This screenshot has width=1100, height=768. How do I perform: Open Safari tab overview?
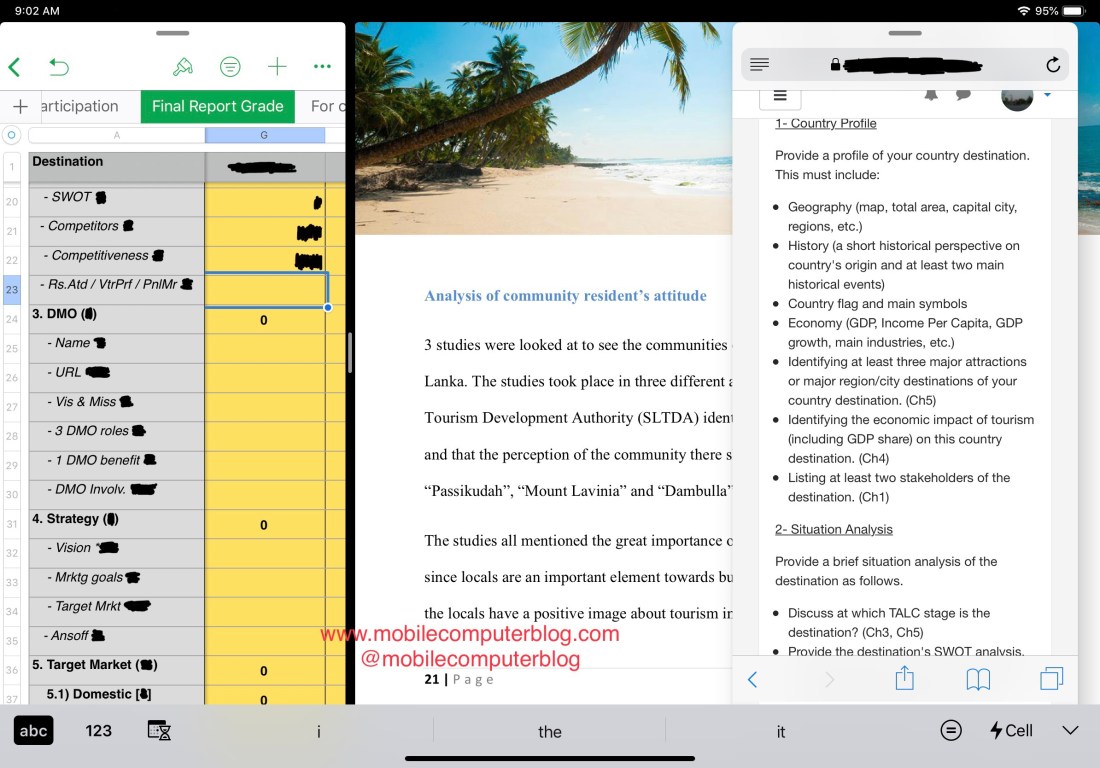tap(1051, 679)
